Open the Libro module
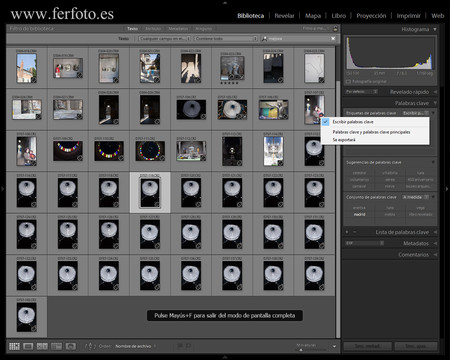This screenshot has width=450, height=360. pos(339,16)
